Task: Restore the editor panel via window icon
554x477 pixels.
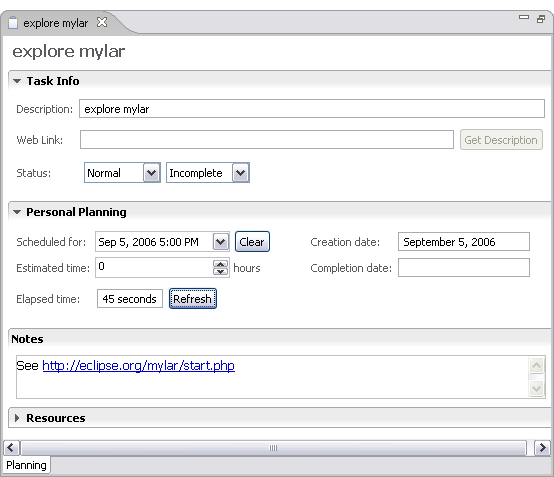Action: point(541,19)
